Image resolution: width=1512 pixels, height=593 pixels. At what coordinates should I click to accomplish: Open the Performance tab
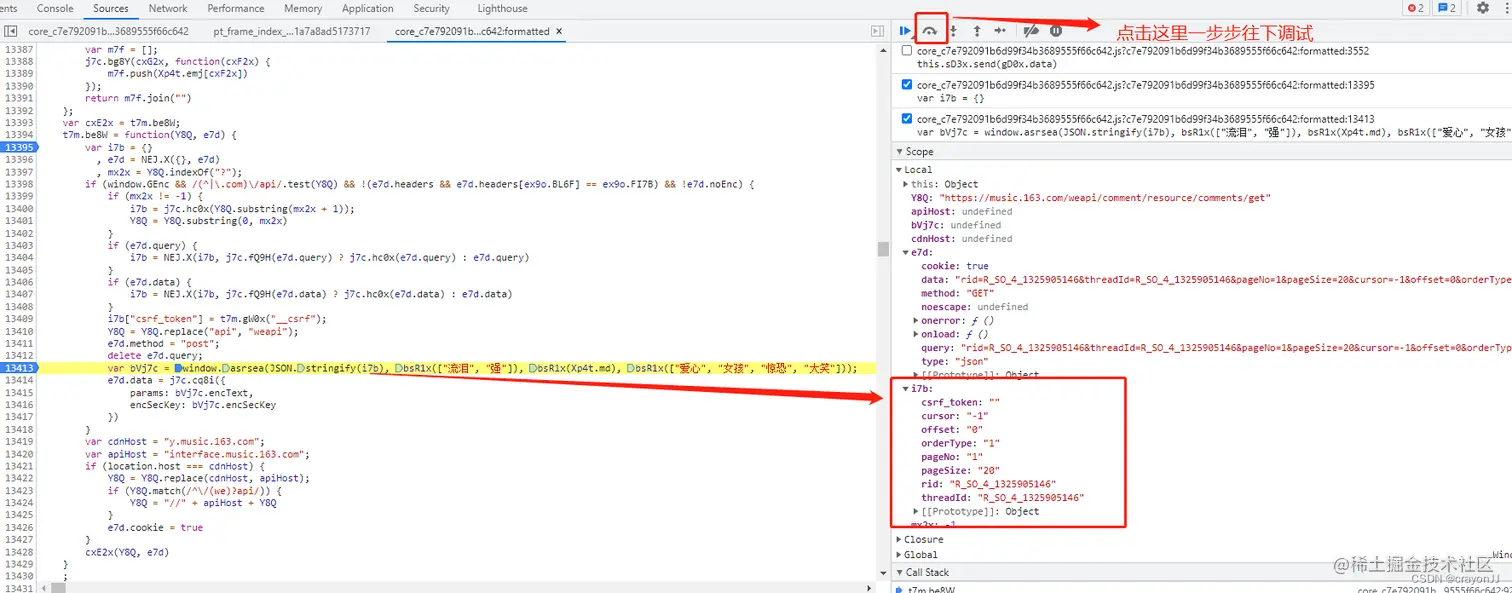236,8
